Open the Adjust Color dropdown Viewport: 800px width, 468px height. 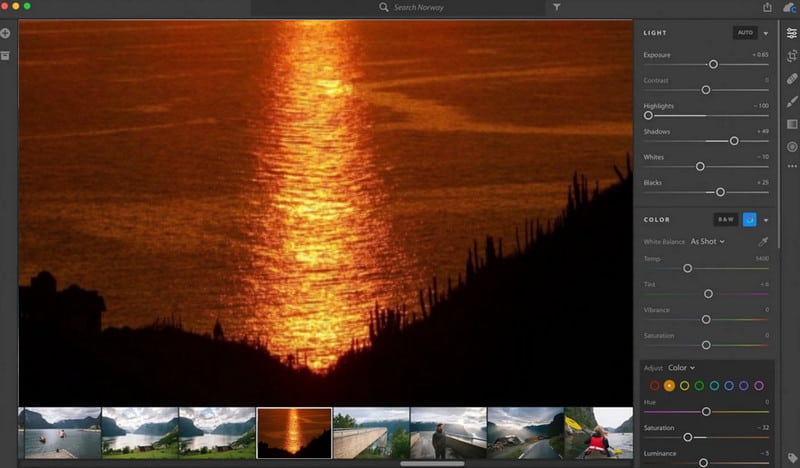coord(681,367)
